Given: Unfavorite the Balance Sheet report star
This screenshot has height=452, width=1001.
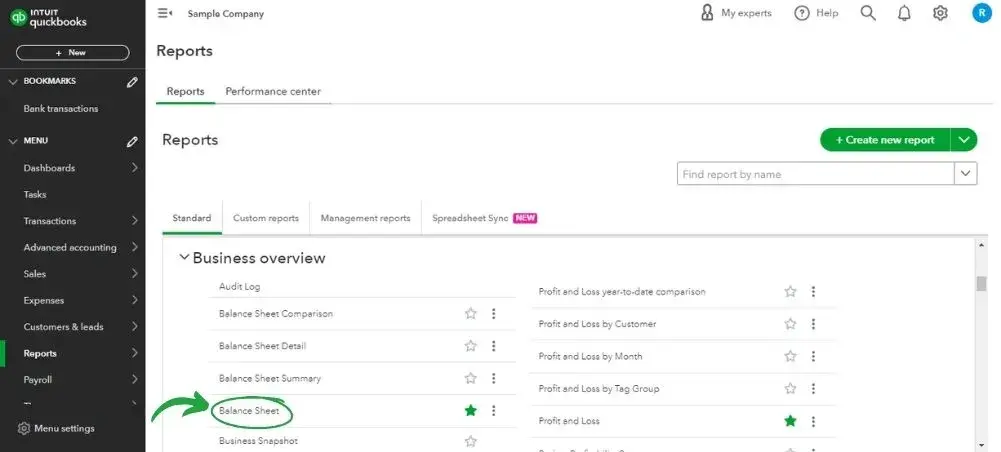Looking at the screenshot, I should click(x=471, y=411).
